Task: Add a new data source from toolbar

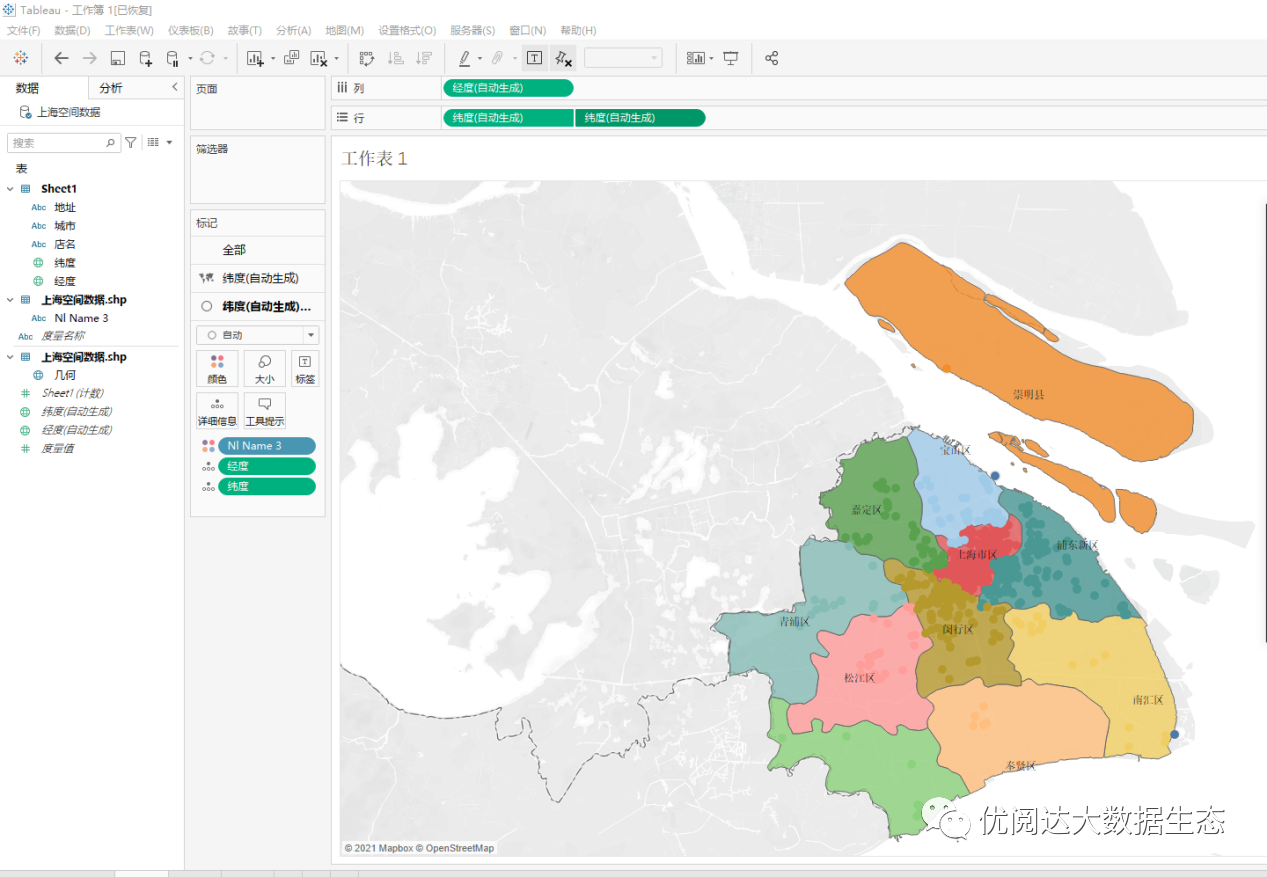Action: click(146, 58)
